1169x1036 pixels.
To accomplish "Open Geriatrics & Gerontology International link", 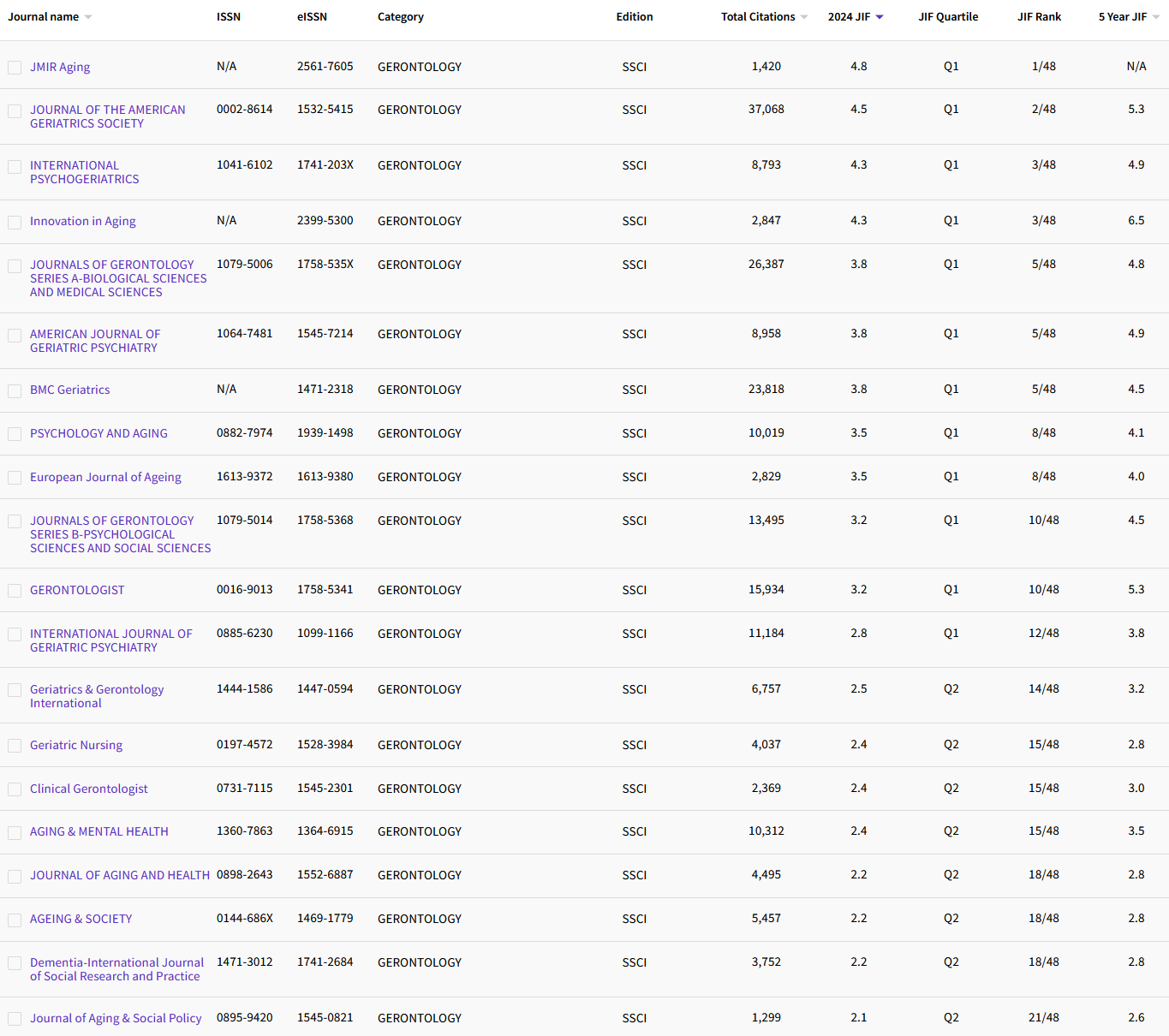I will tap(97, 696).
